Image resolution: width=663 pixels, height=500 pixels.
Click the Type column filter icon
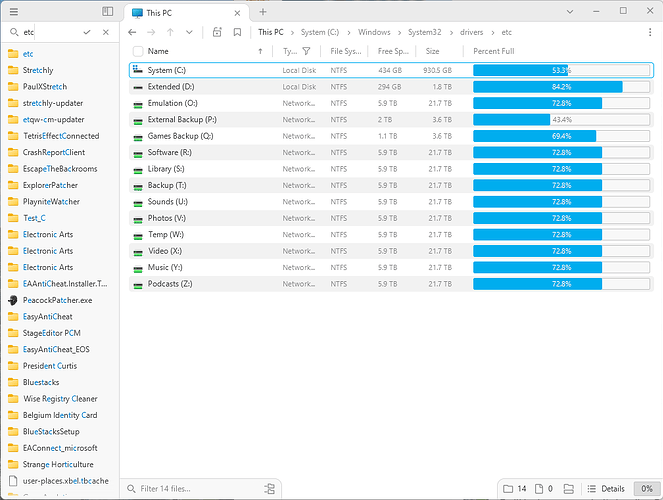coord(307,51)
